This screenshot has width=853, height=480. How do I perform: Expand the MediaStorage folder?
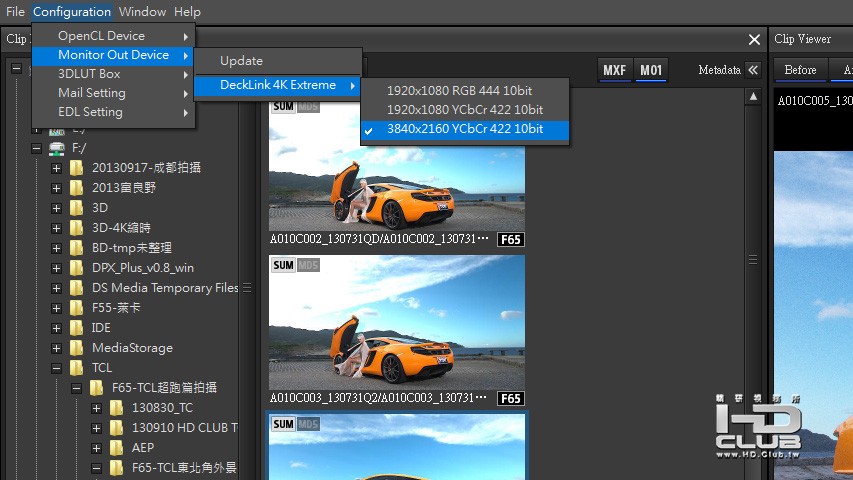57,348
